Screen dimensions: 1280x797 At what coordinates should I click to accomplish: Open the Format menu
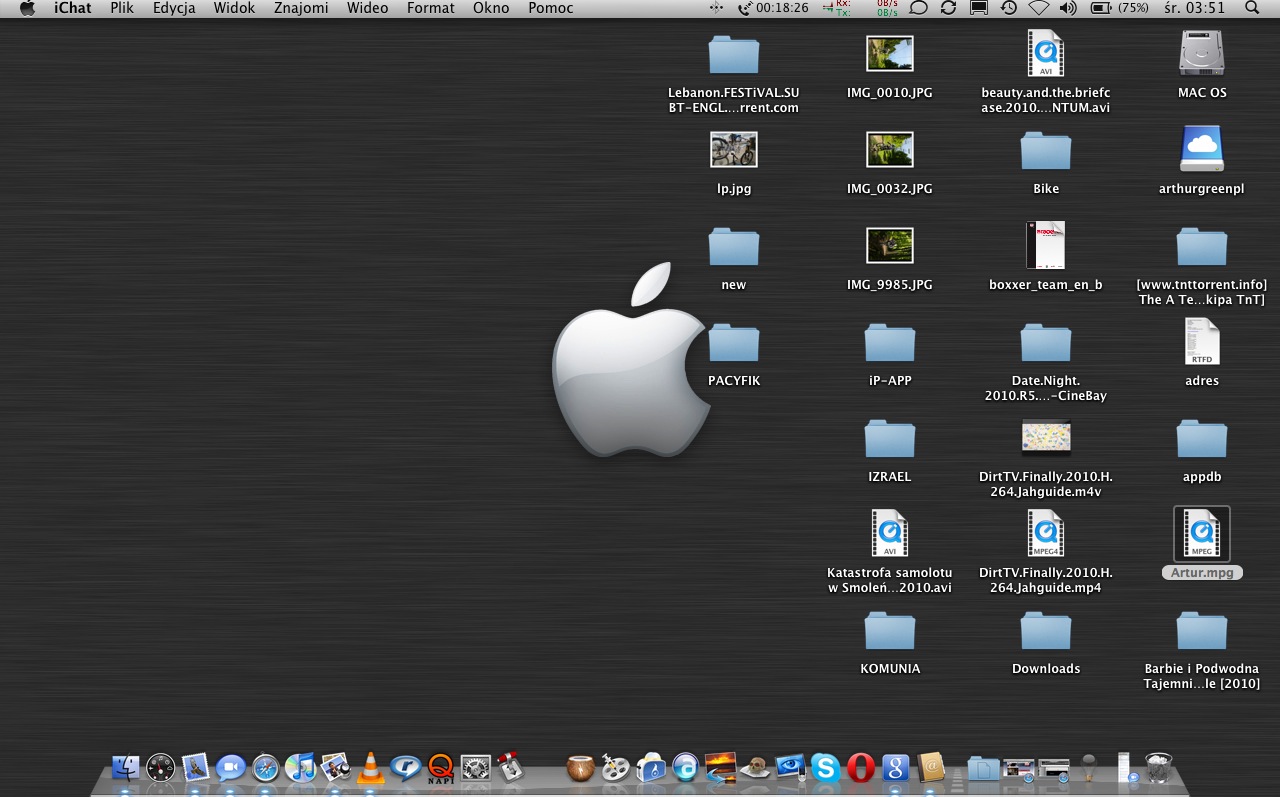431,8
